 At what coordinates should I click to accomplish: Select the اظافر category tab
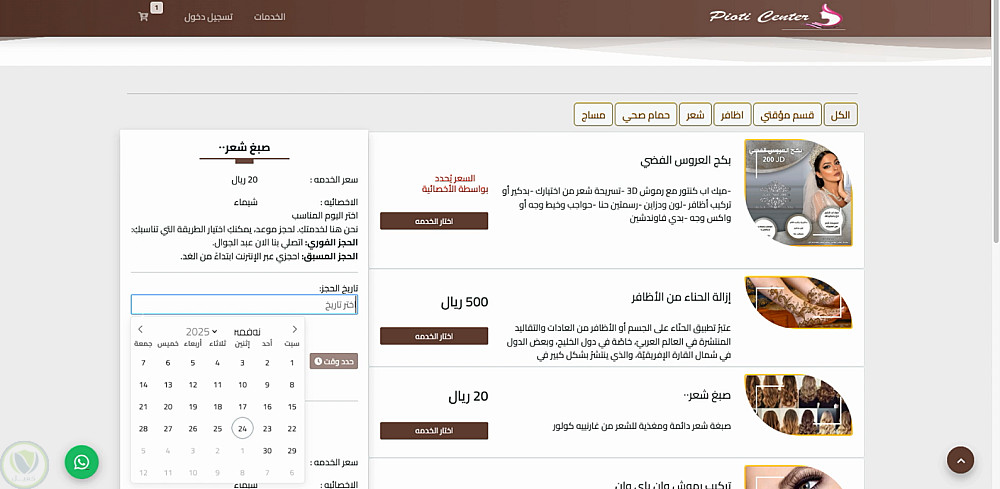(x=732, y=115)
